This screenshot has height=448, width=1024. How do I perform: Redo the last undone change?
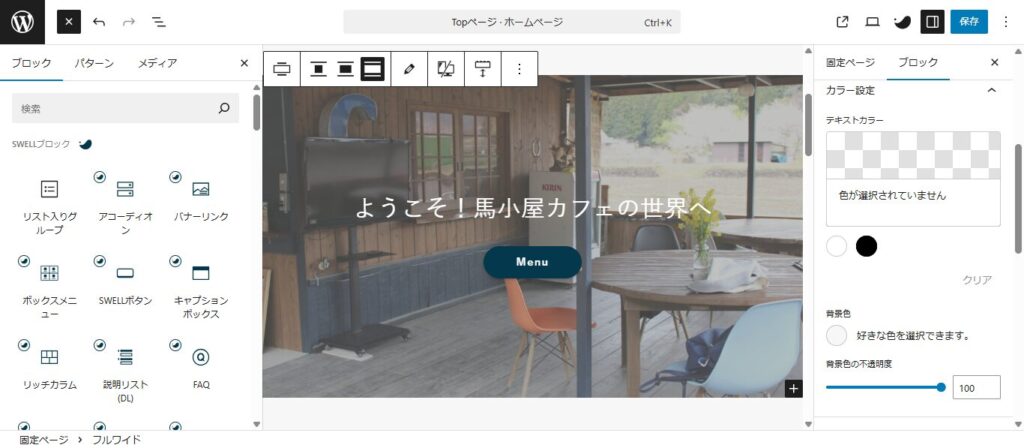[129, 22]
